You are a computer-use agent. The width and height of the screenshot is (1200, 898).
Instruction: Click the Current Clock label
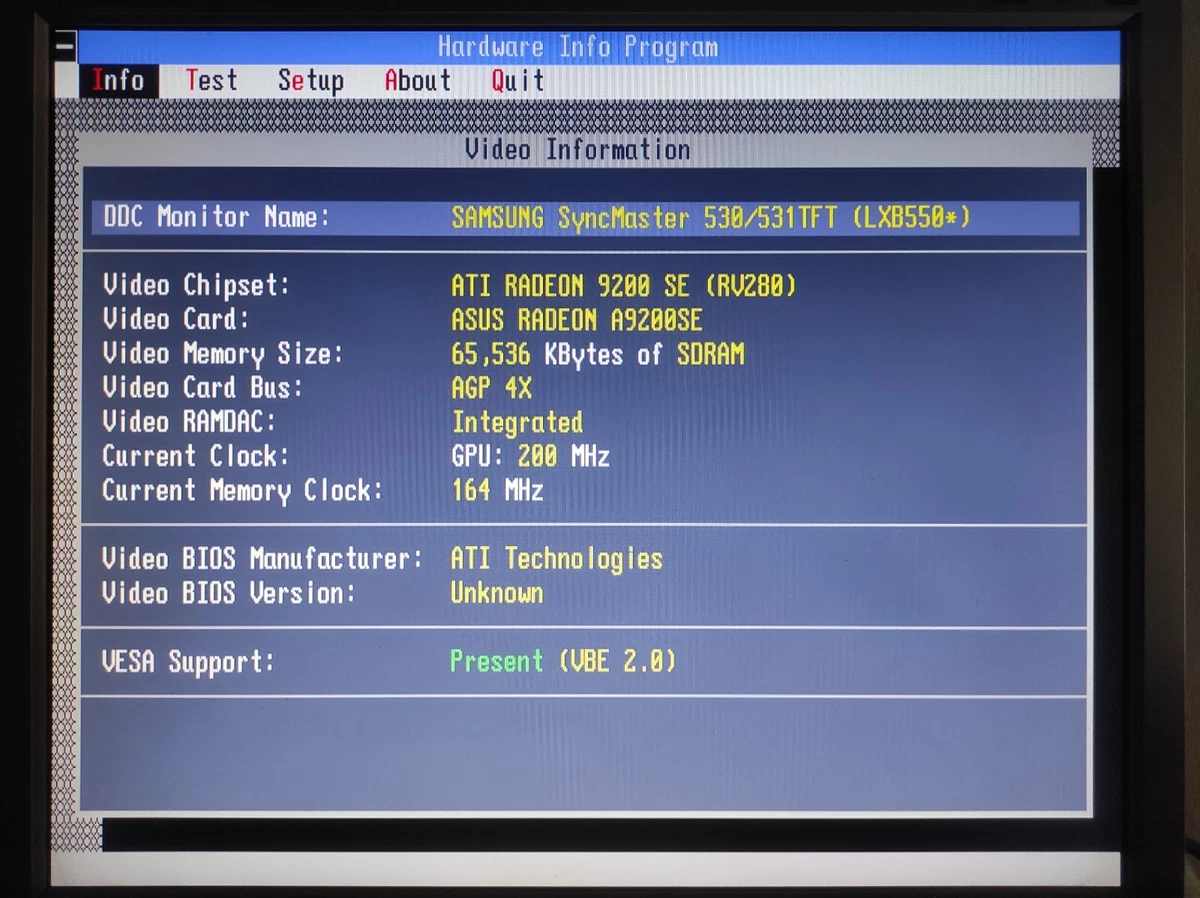(x=196, y=456)
